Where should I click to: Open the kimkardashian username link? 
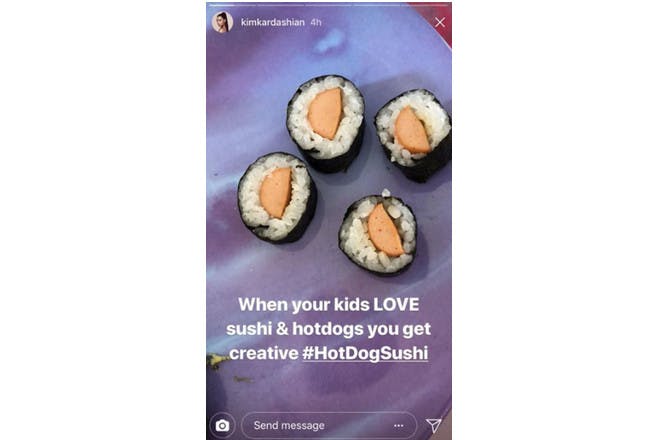273,22
